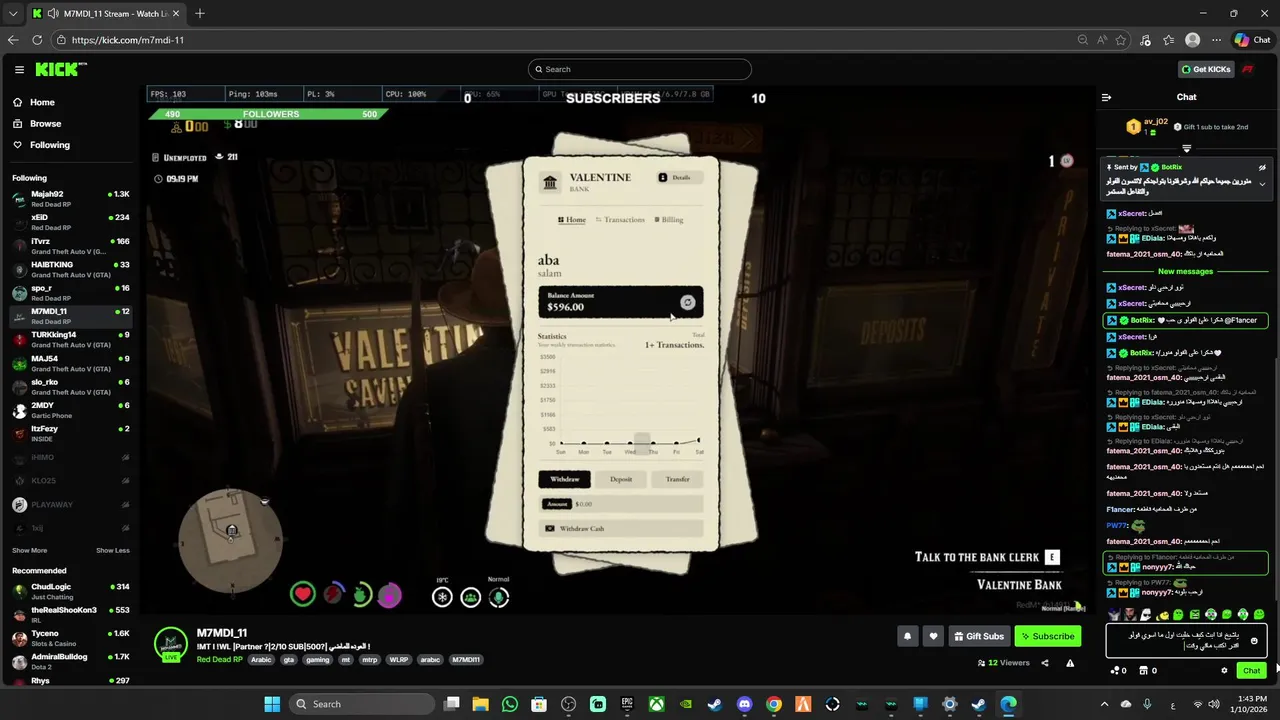Click Show Less under following
This screenshot has height=720, width=1280.
click(113, 550)
